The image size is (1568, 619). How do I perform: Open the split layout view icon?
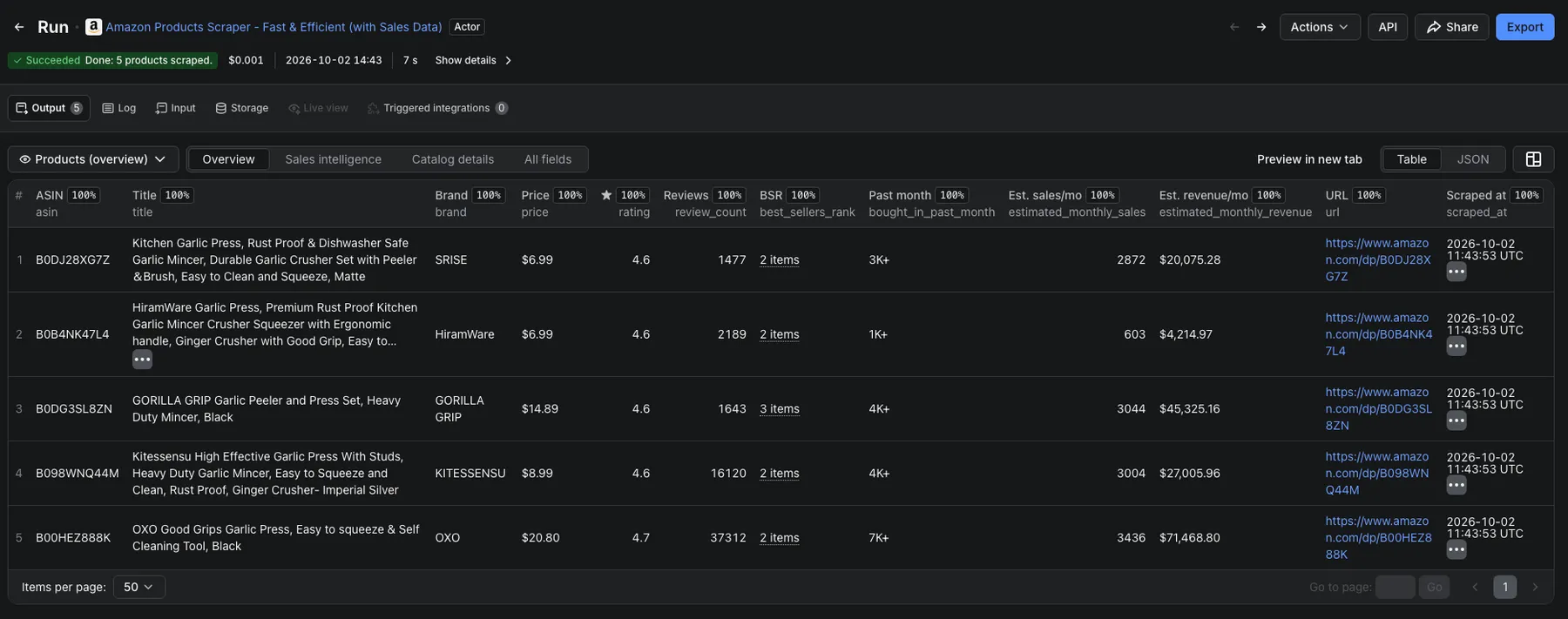point(1533,159)
